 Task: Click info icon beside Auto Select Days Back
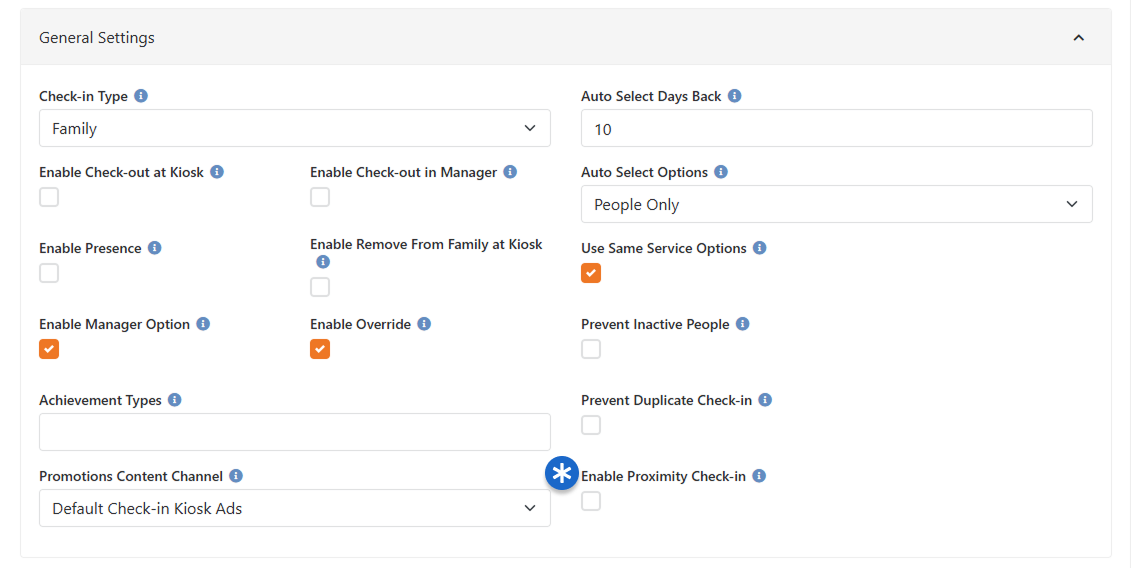(x=734, y=96)
